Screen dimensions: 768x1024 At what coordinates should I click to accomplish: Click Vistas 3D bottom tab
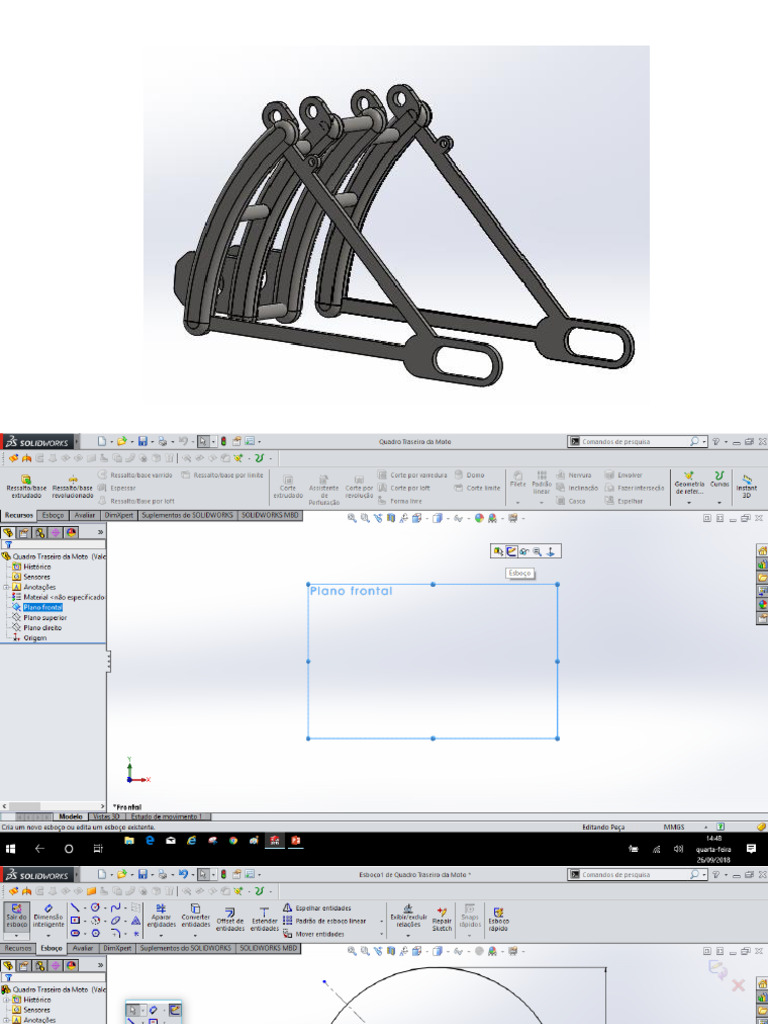[106, 816]
